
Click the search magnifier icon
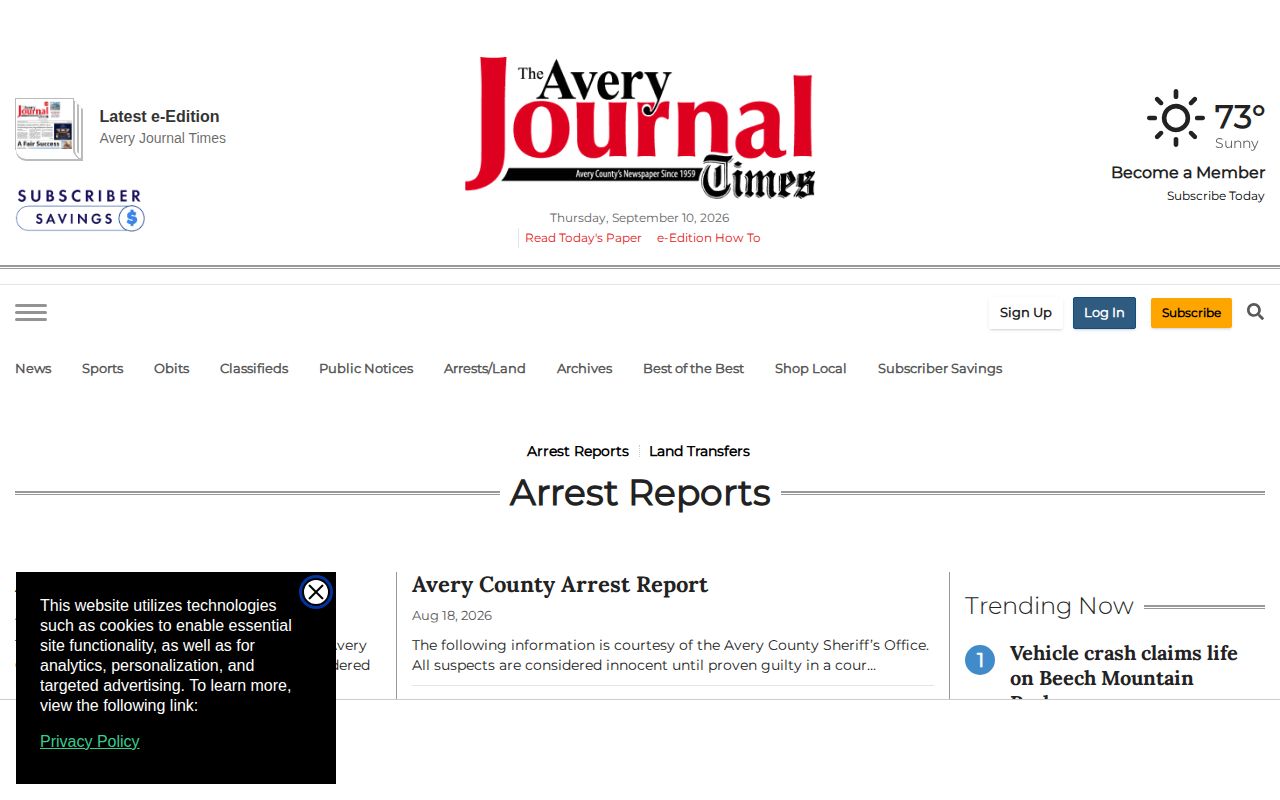1256,313
